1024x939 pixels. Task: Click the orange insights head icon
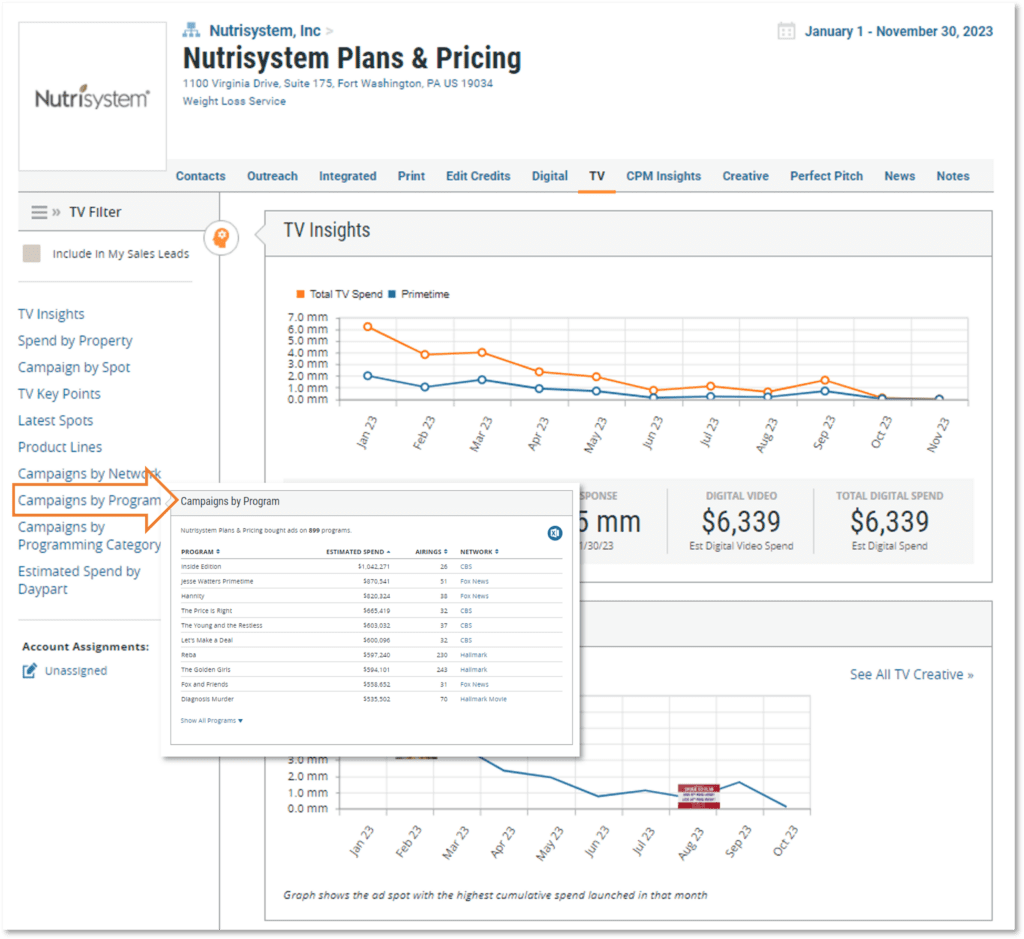click(x=221, y=237)
